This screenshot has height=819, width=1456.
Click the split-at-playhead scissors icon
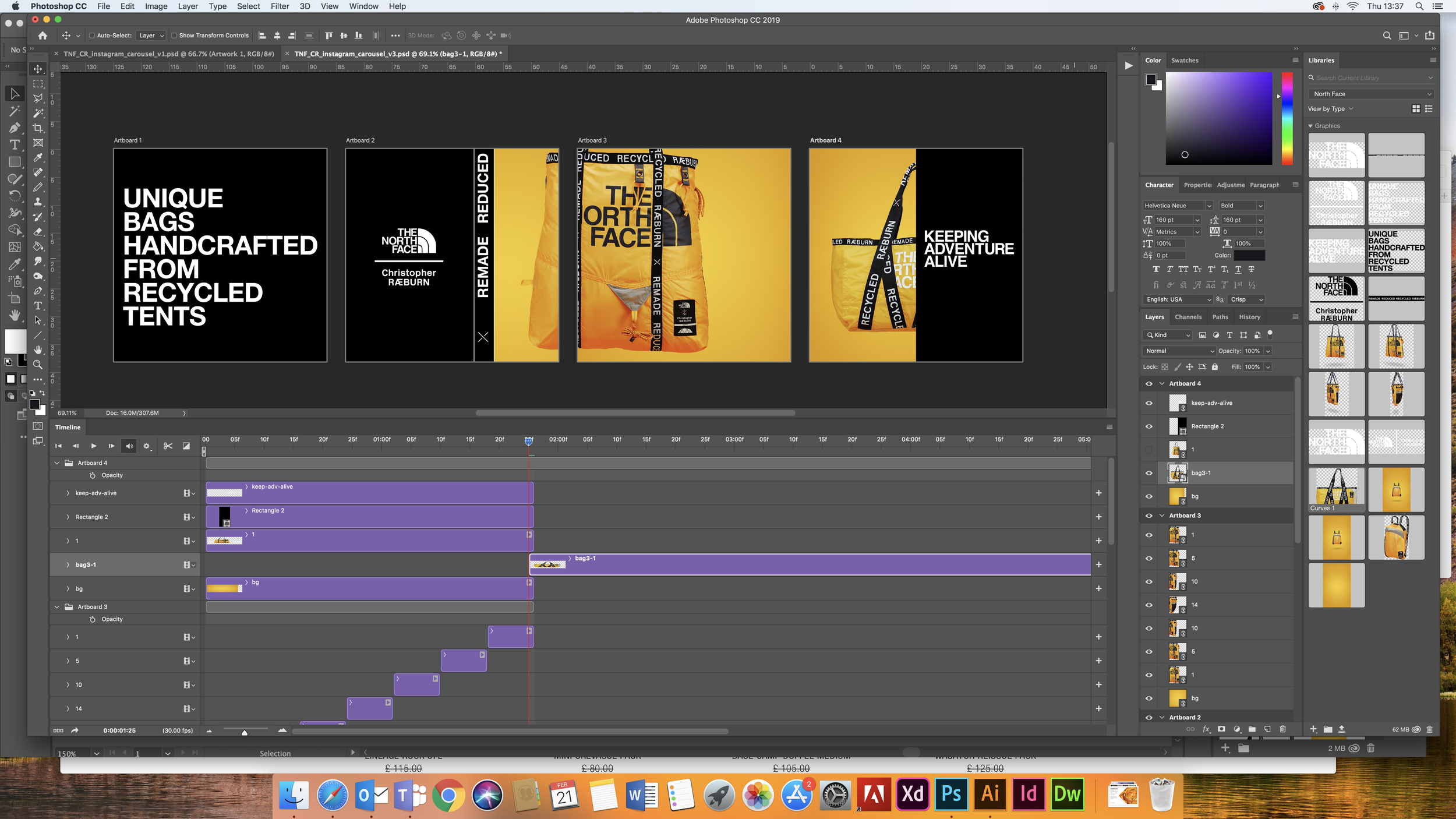pyautogui.click(x=168, y=446)
